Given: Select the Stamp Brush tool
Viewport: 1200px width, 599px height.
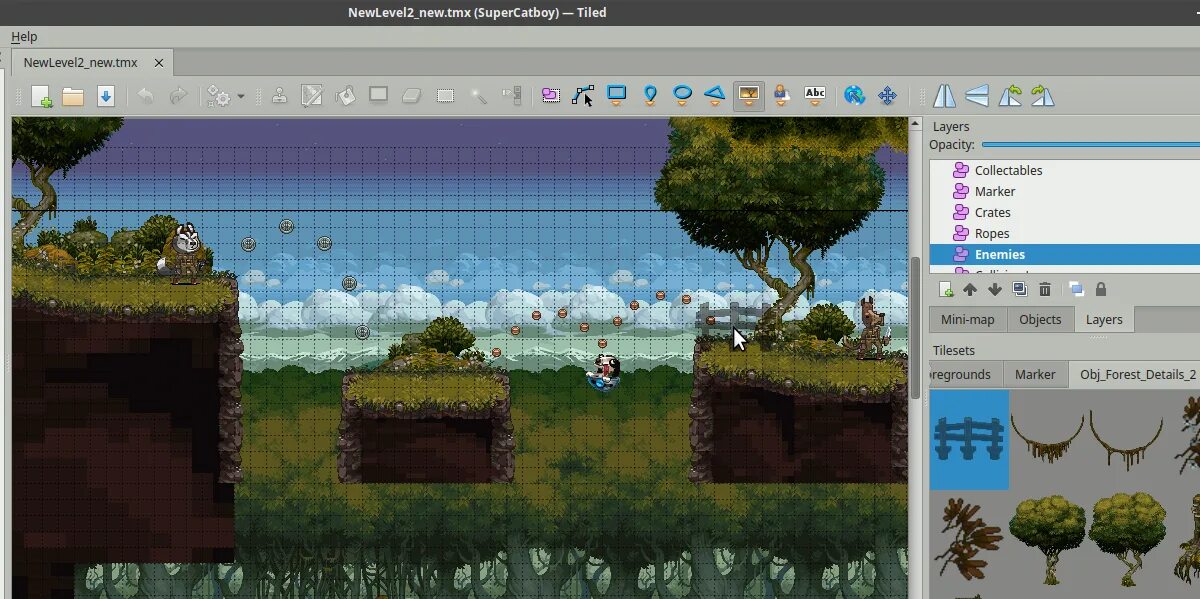Looking at the screenshot, I should pos(279,96).
